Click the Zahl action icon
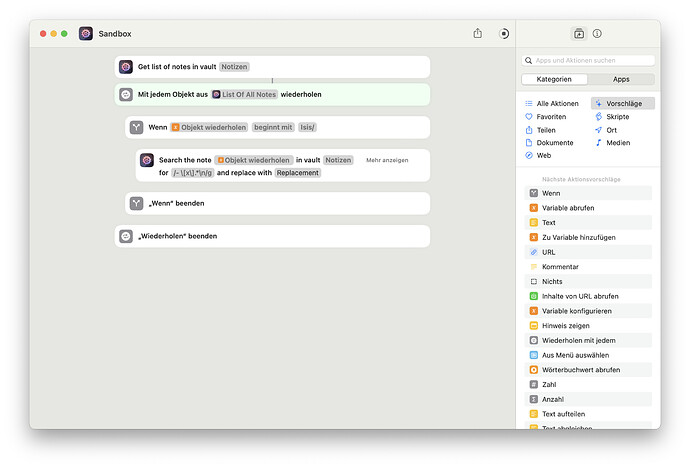690x468 pixels. click(x=534, y=385)
